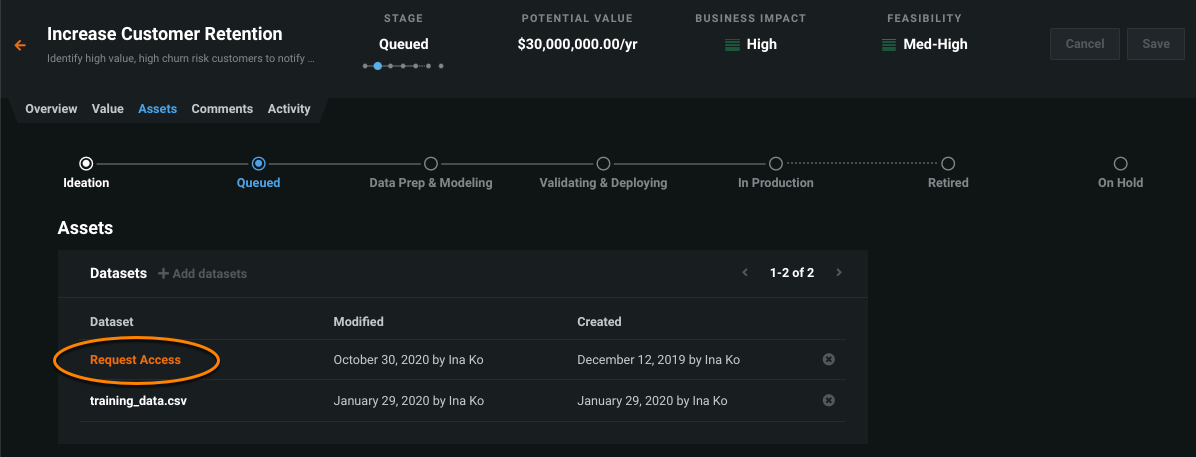
Task: Remove the Request Access dataset row
Action: [828, 360]
